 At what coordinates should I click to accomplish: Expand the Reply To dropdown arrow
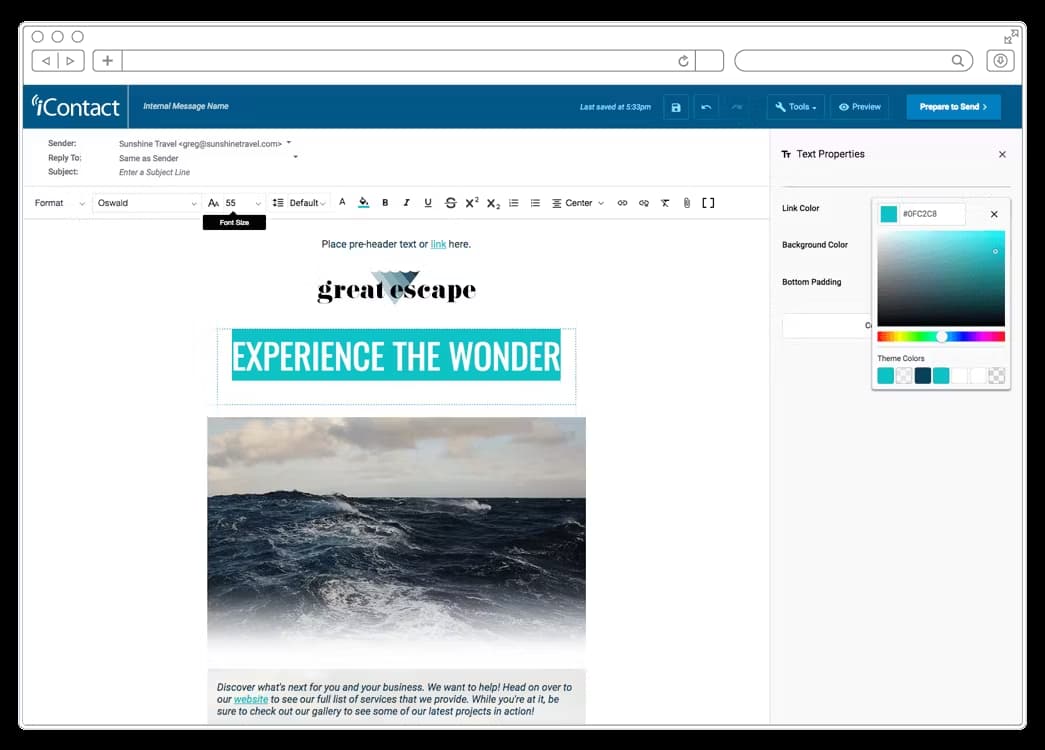295,157
